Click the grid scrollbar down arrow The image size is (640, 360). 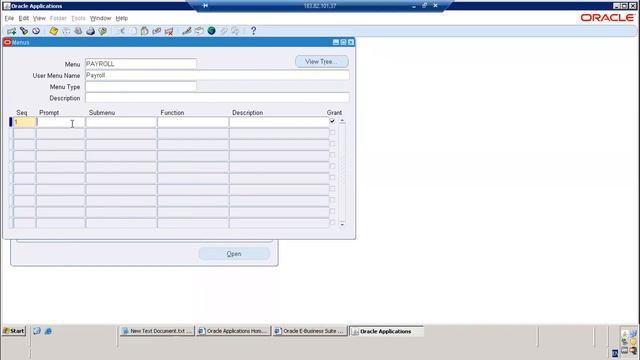[342, 224]
